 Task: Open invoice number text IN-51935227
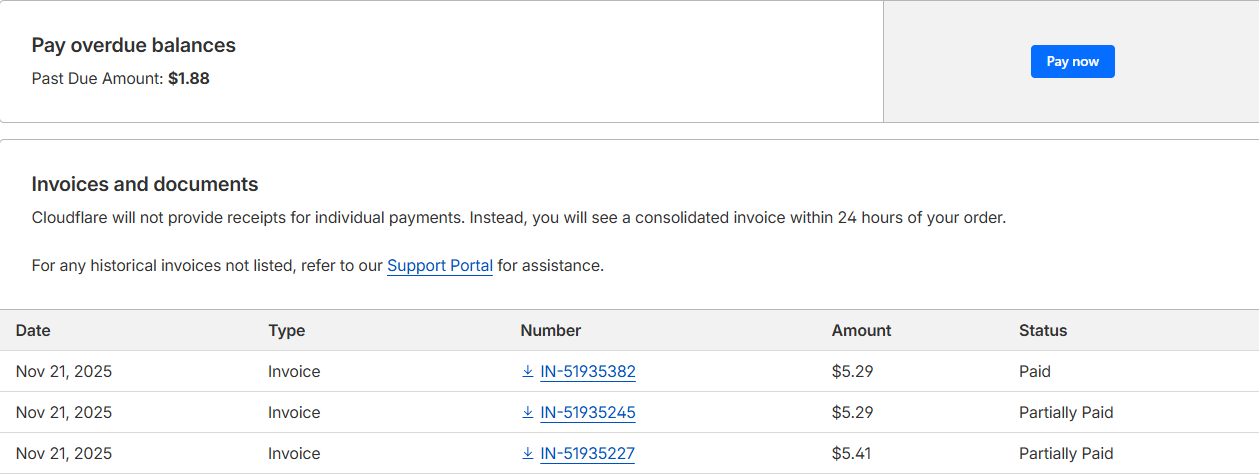tap(587, 454)
